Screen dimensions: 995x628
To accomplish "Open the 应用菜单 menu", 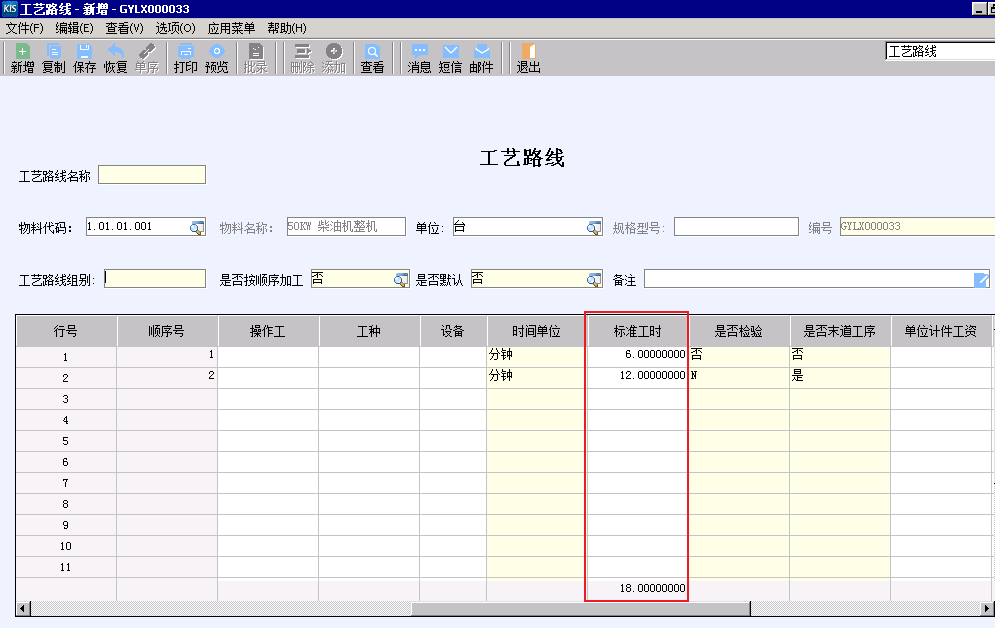I will pos(231,28).
